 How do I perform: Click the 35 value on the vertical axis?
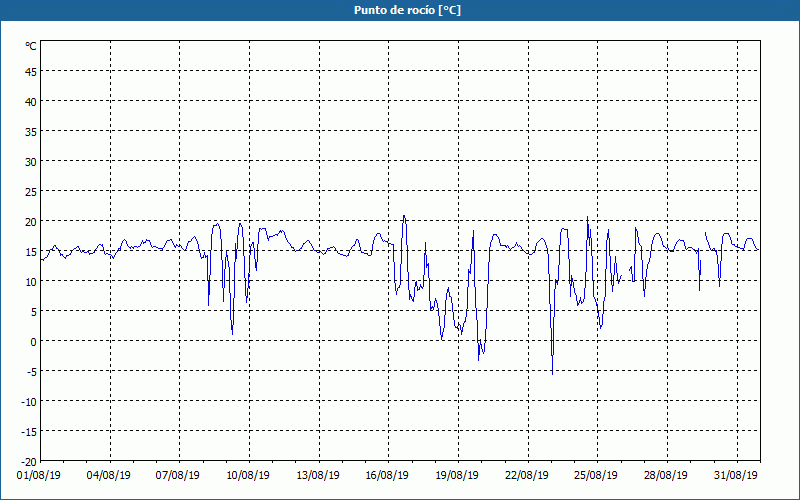(31, 132)
